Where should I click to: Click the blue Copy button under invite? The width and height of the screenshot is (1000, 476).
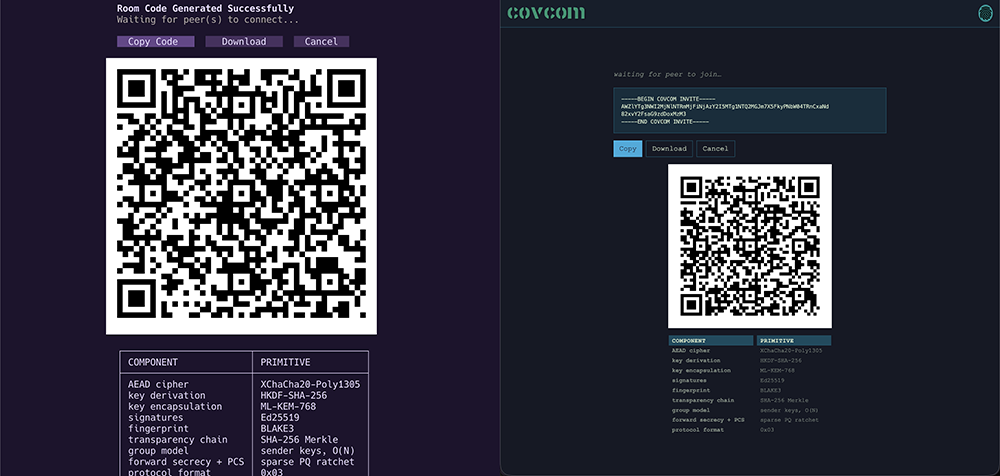628,149
